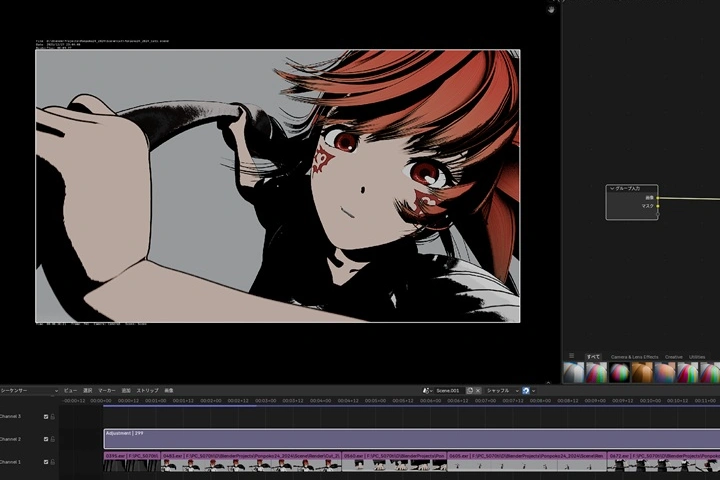Toggle mute checkbox for Channel 3
Image resolution: width=720 pixels, height=480 pixels.
click(x=46, y=417)
